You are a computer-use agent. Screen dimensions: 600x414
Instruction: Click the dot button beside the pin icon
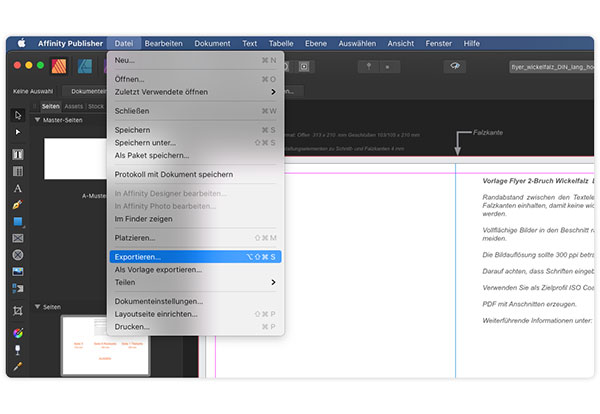388,67
